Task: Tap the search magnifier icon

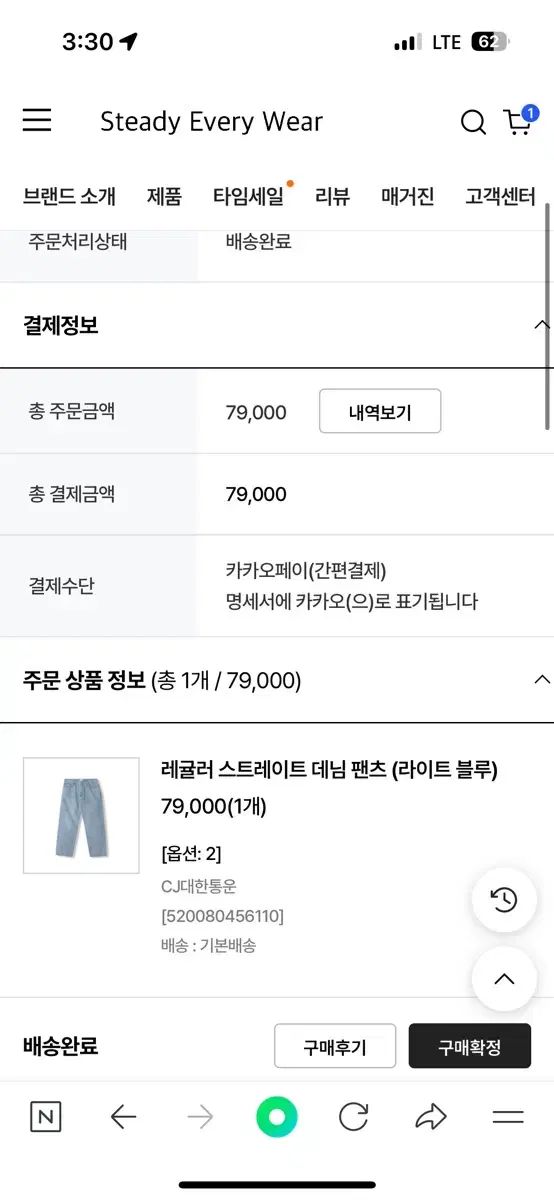Action: point(473,122)
